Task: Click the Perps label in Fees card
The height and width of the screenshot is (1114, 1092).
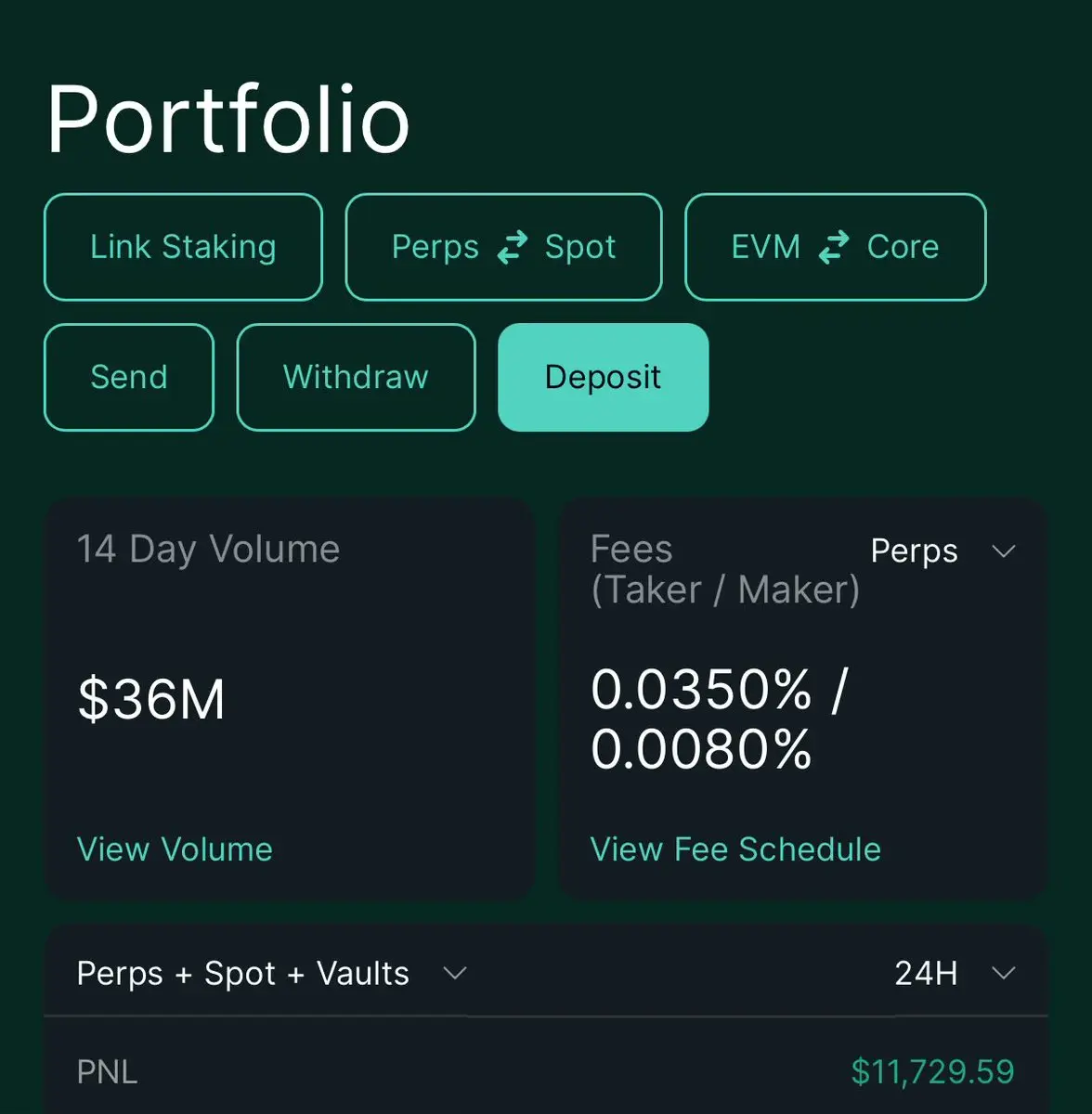Action: click(x=914, y=551)
